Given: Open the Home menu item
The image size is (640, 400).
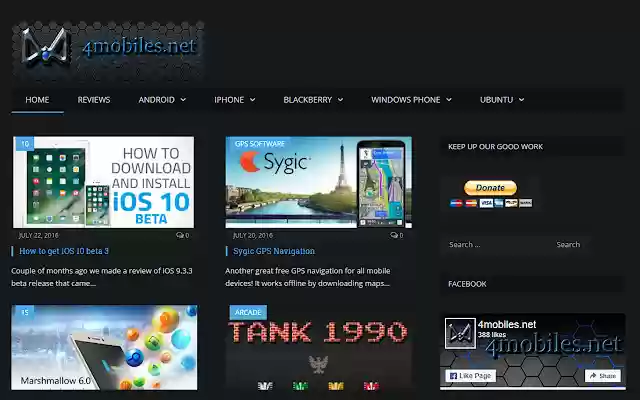Looking at the screenshot, I should tap(37, 100).
